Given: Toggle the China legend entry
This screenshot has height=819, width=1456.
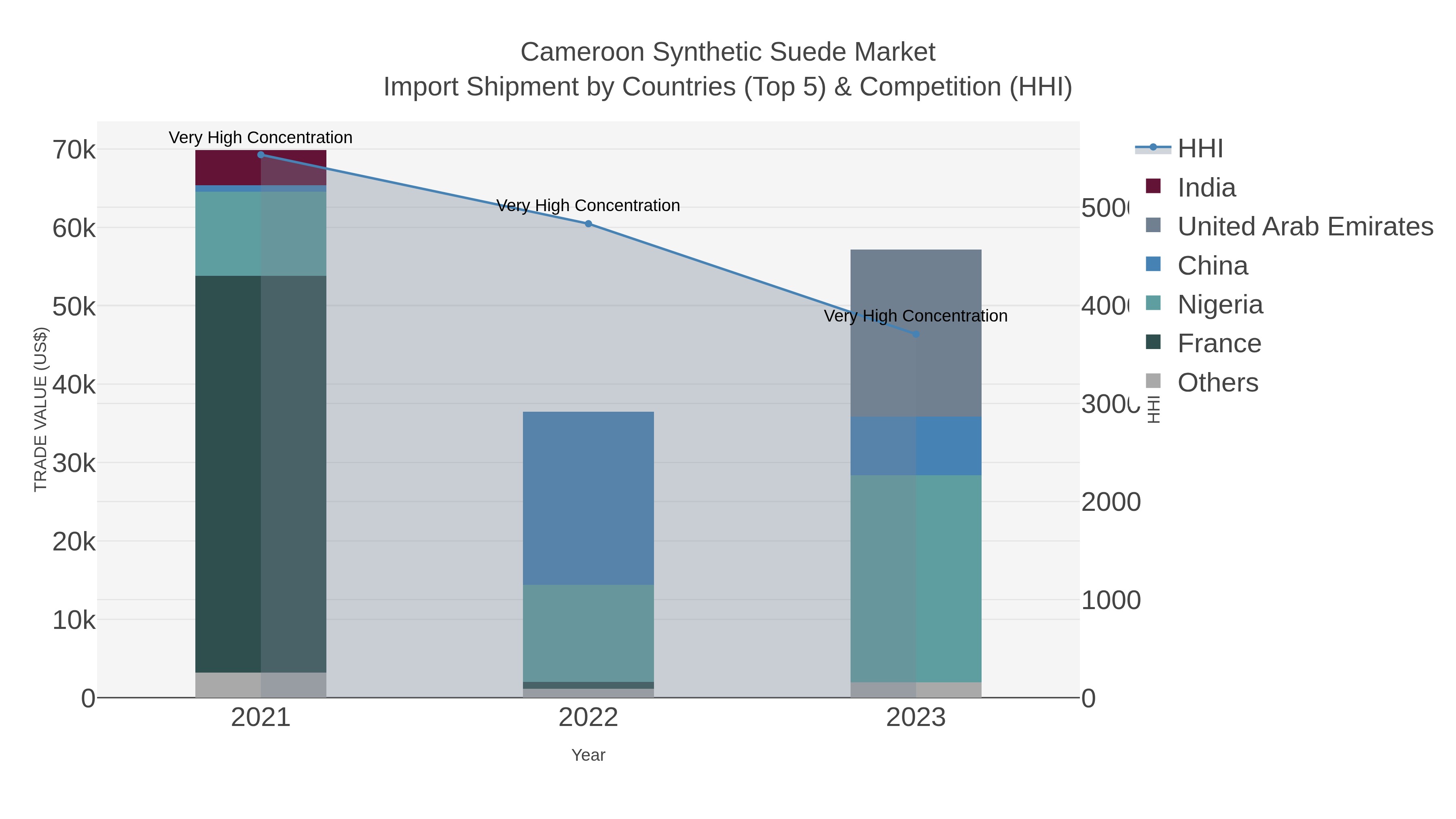Looking at the screenshot, I should (1197, 266).
